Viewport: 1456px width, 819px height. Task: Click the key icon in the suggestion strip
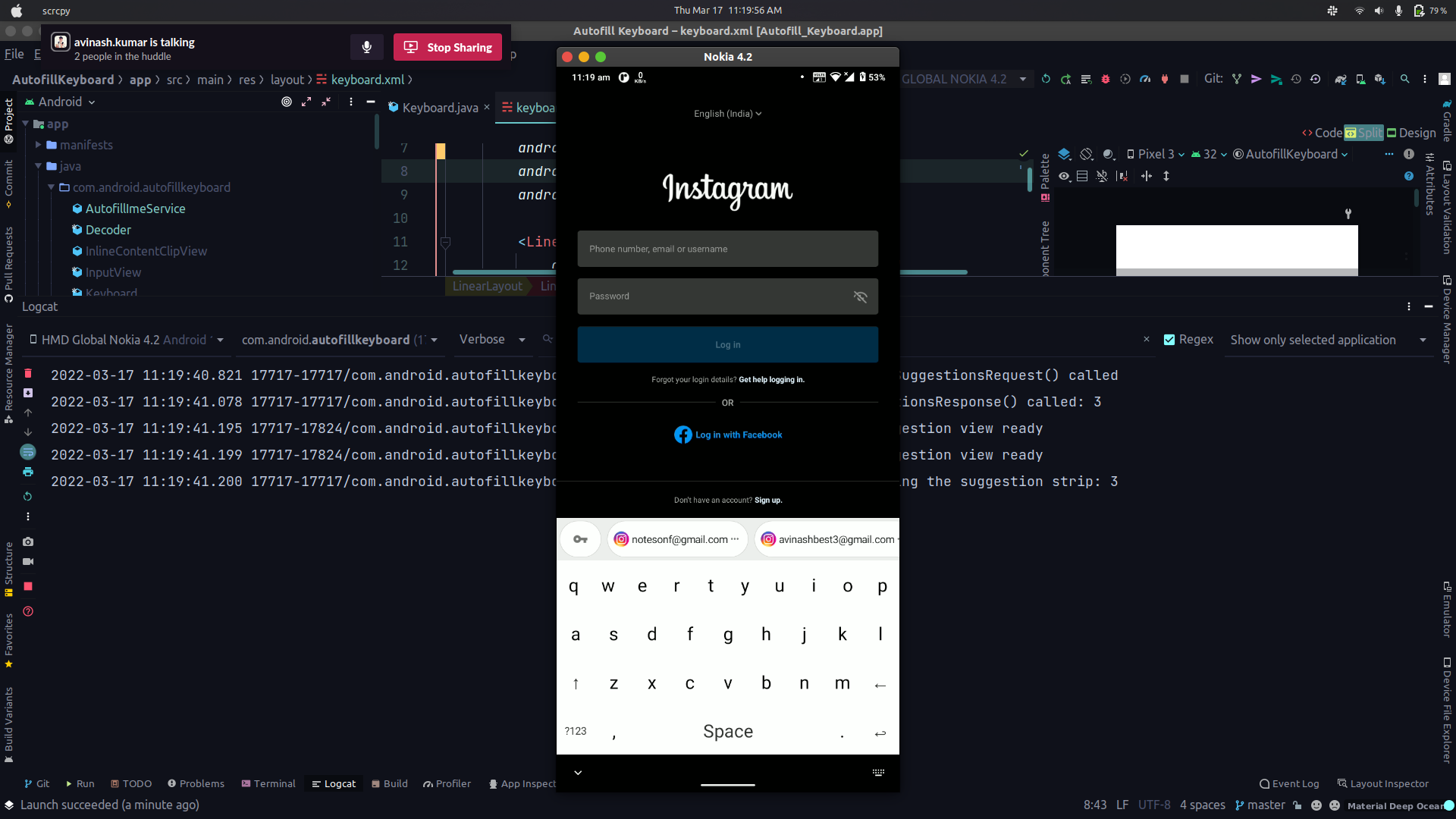[580, 539]
